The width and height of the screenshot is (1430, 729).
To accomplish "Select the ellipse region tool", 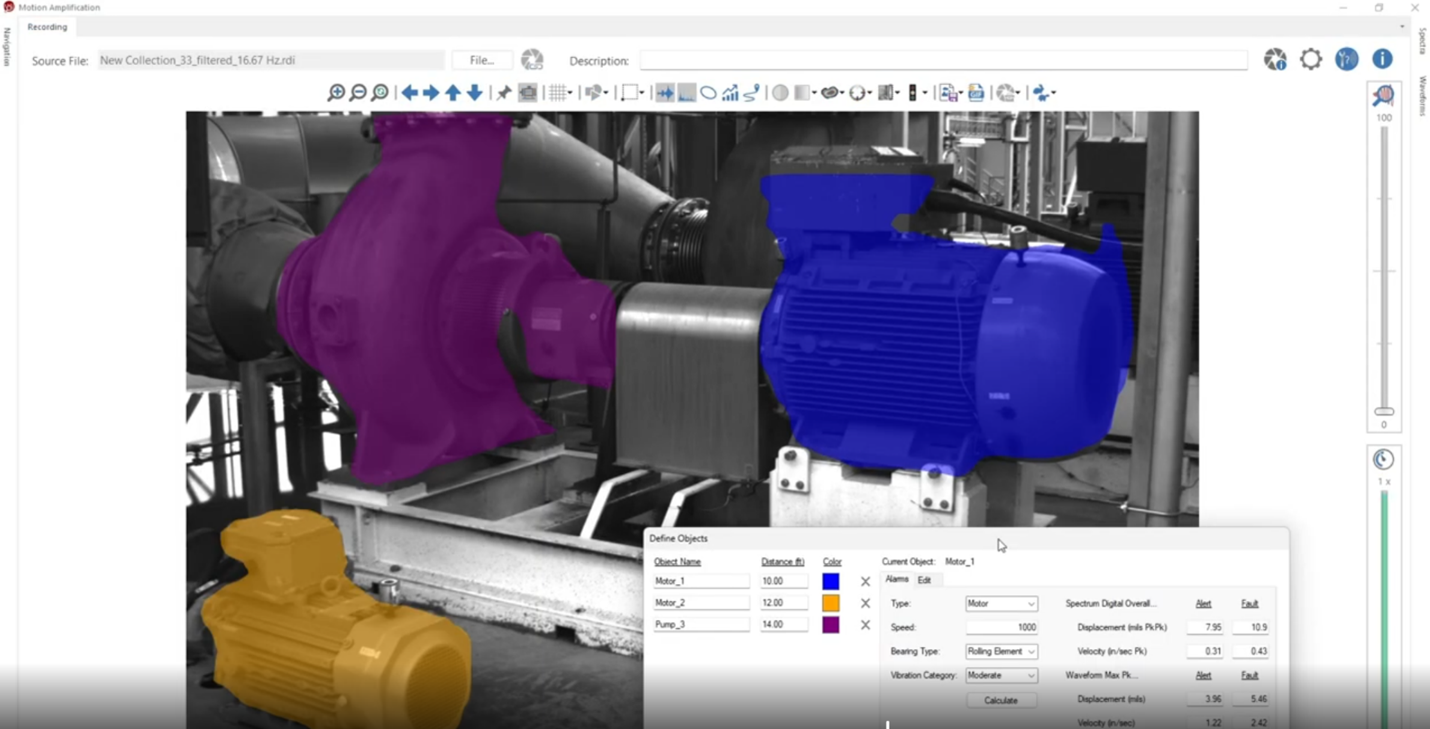I will 708,93.
